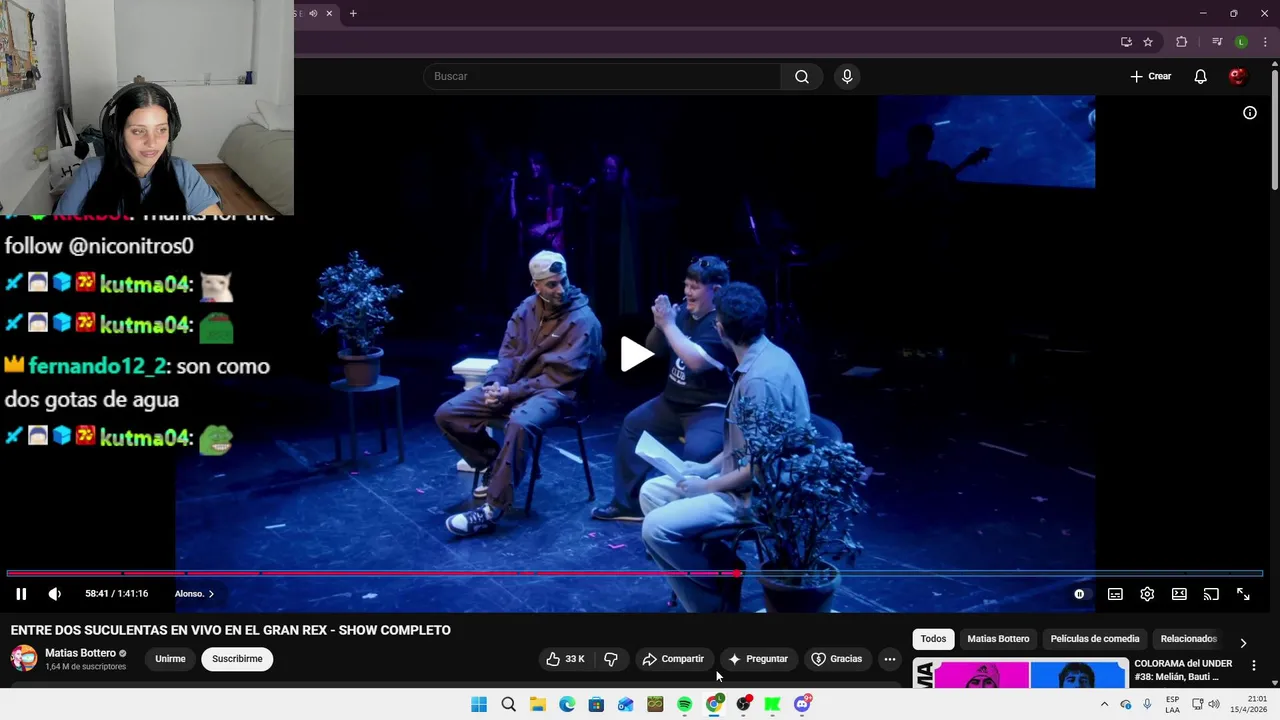
Task: Open Matias Bottero channel name link
Action: [80, 653]
